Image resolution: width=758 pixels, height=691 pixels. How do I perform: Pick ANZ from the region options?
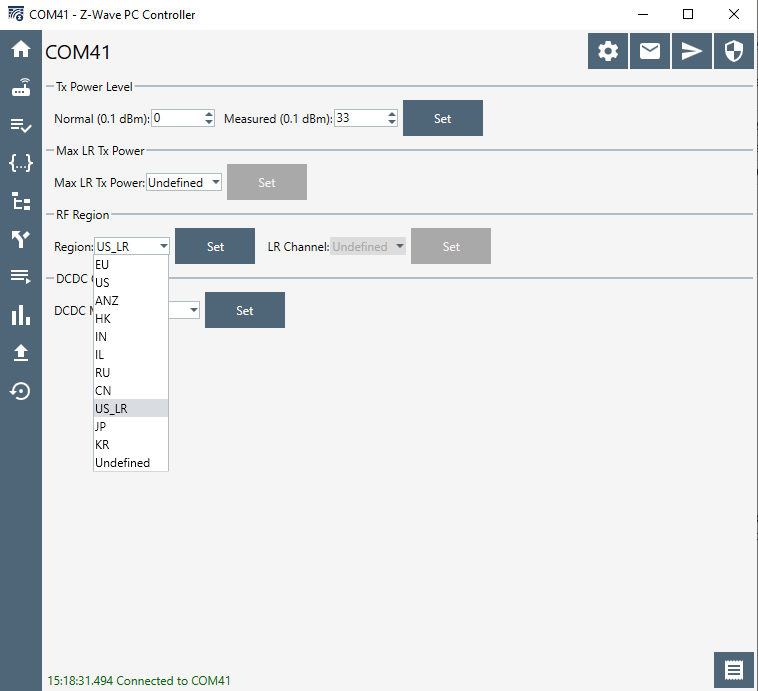pyautogui.click(x=130, y=301)
